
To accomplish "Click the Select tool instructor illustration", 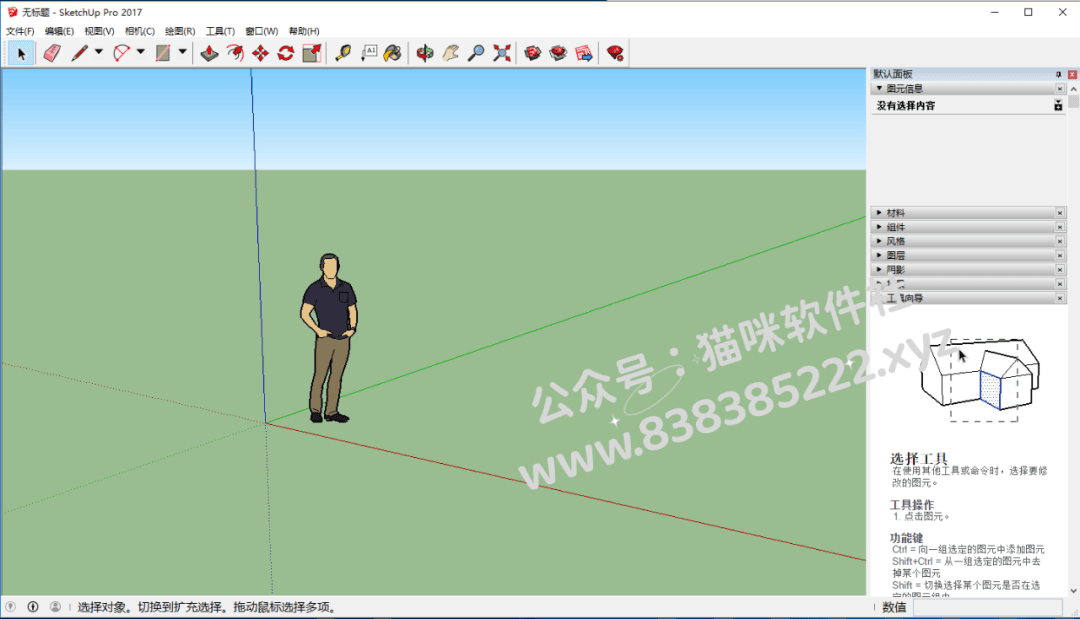I will [979, 379].
